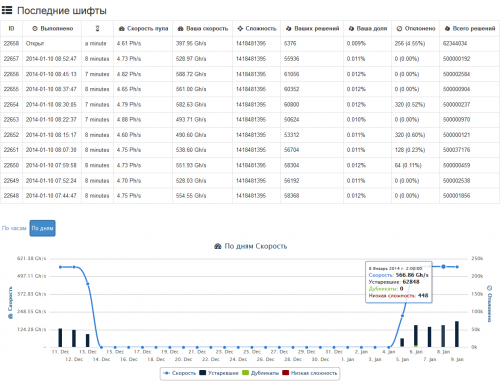Toggle the Устаревшие series in legend

click(x=219, y=373)
